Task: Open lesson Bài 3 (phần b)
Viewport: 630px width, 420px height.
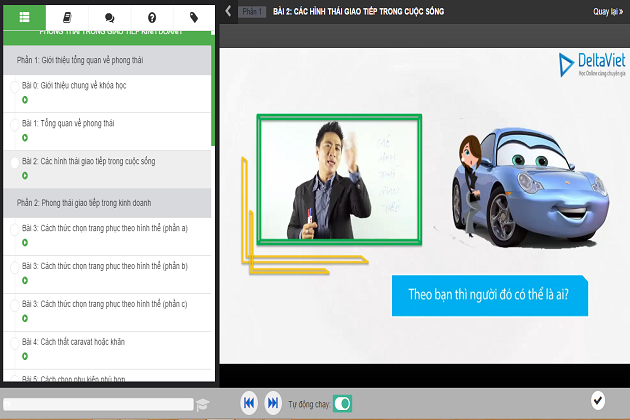Action: 104,266
